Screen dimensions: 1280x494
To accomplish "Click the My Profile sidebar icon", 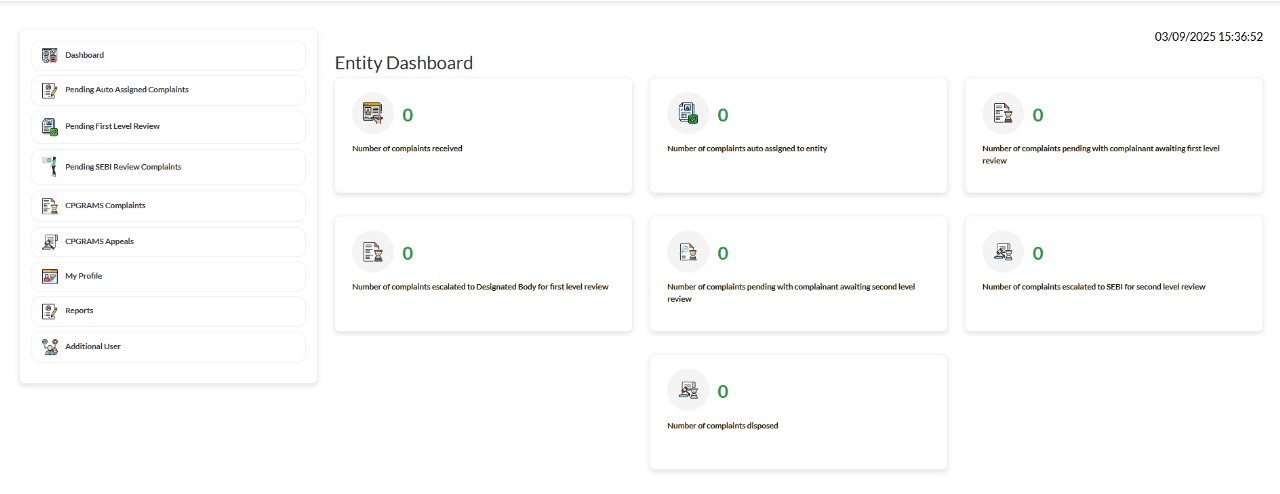I will (x=49, y=276).
